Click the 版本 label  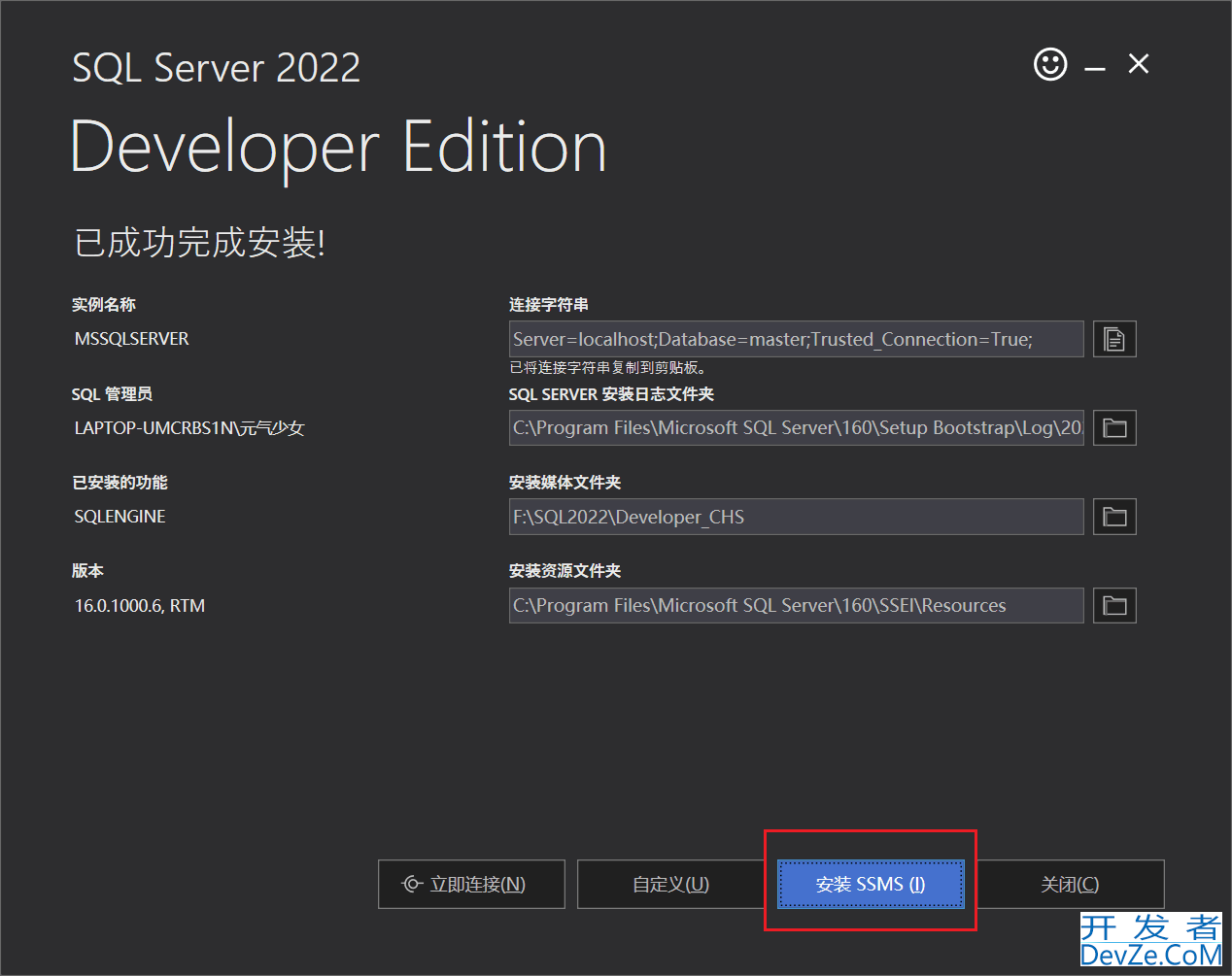point(87,571)
